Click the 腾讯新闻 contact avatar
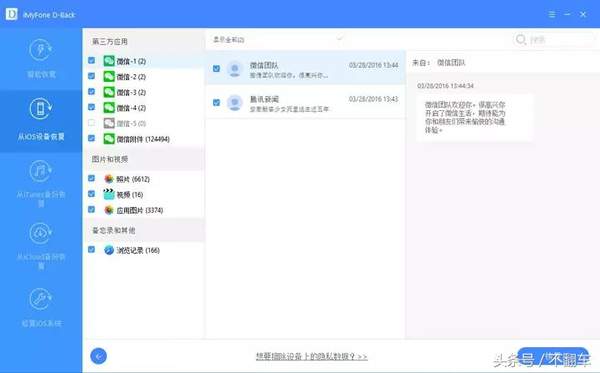Image resolution: width=600 pixels, height=373 pixels. tap(235, 103)
